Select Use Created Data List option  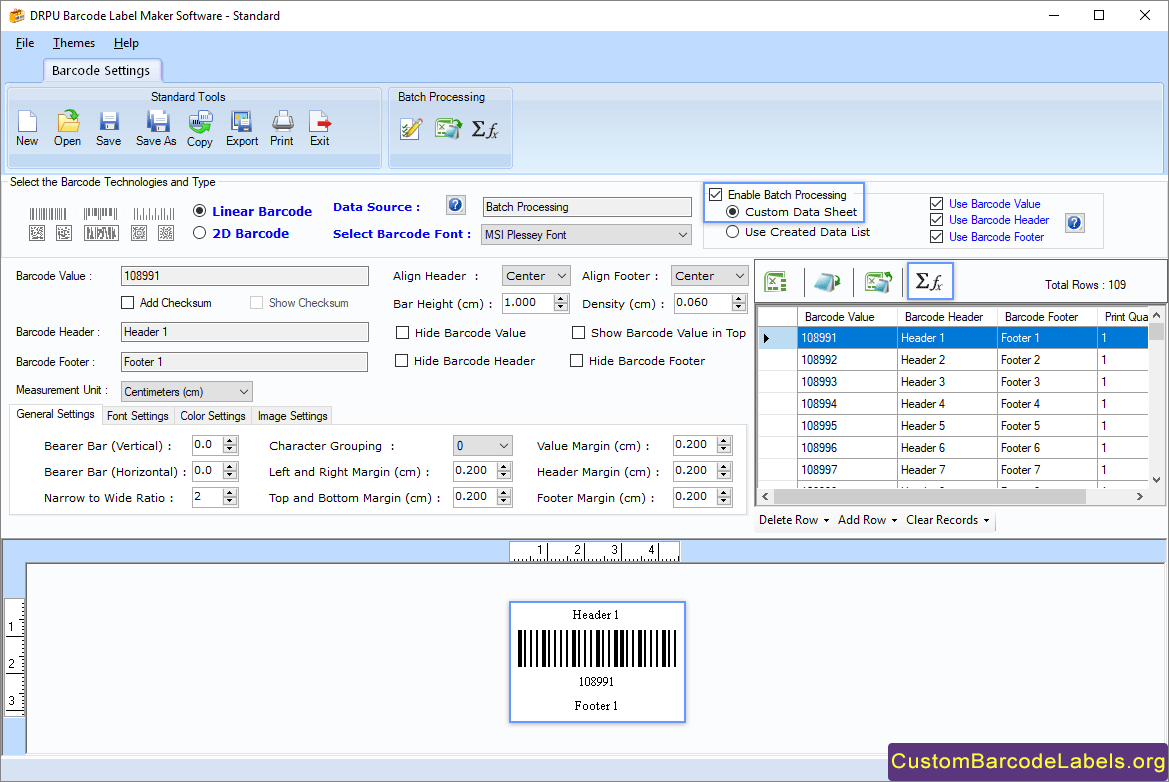[733, 232]
